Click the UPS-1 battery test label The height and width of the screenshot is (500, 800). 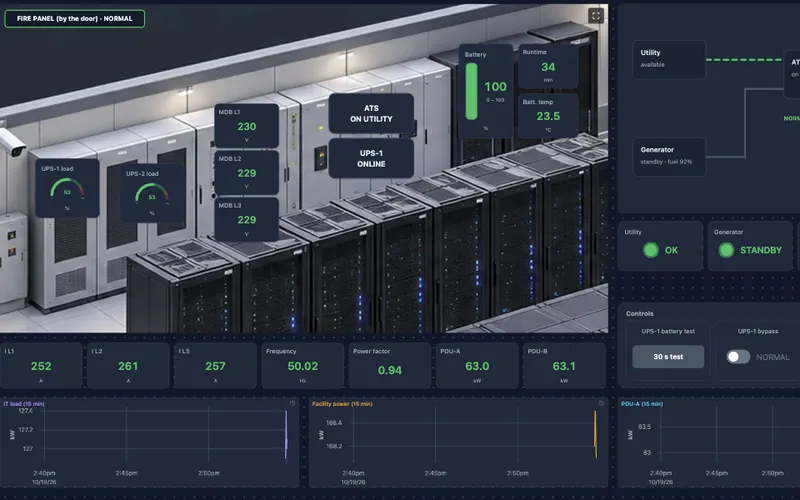point(668,331)
